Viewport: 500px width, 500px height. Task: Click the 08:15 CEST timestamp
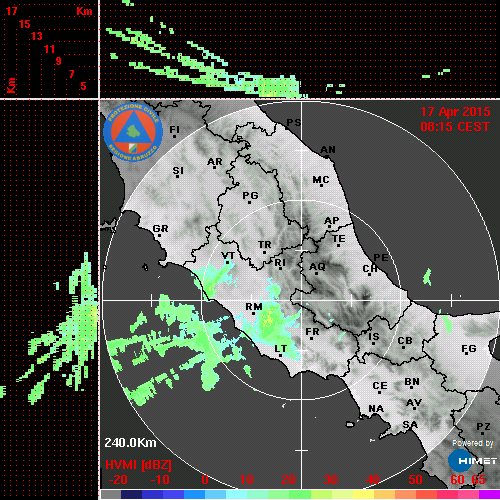455,127
